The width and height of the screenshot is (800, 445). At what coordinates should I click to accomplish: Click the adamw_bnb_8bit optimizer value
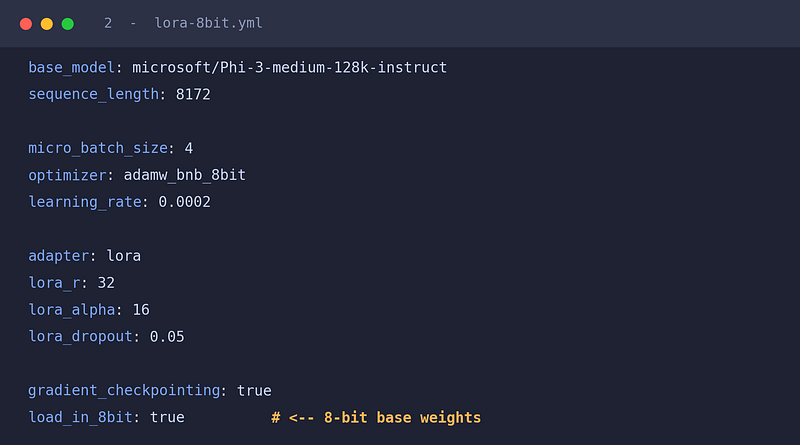[185, 176]
